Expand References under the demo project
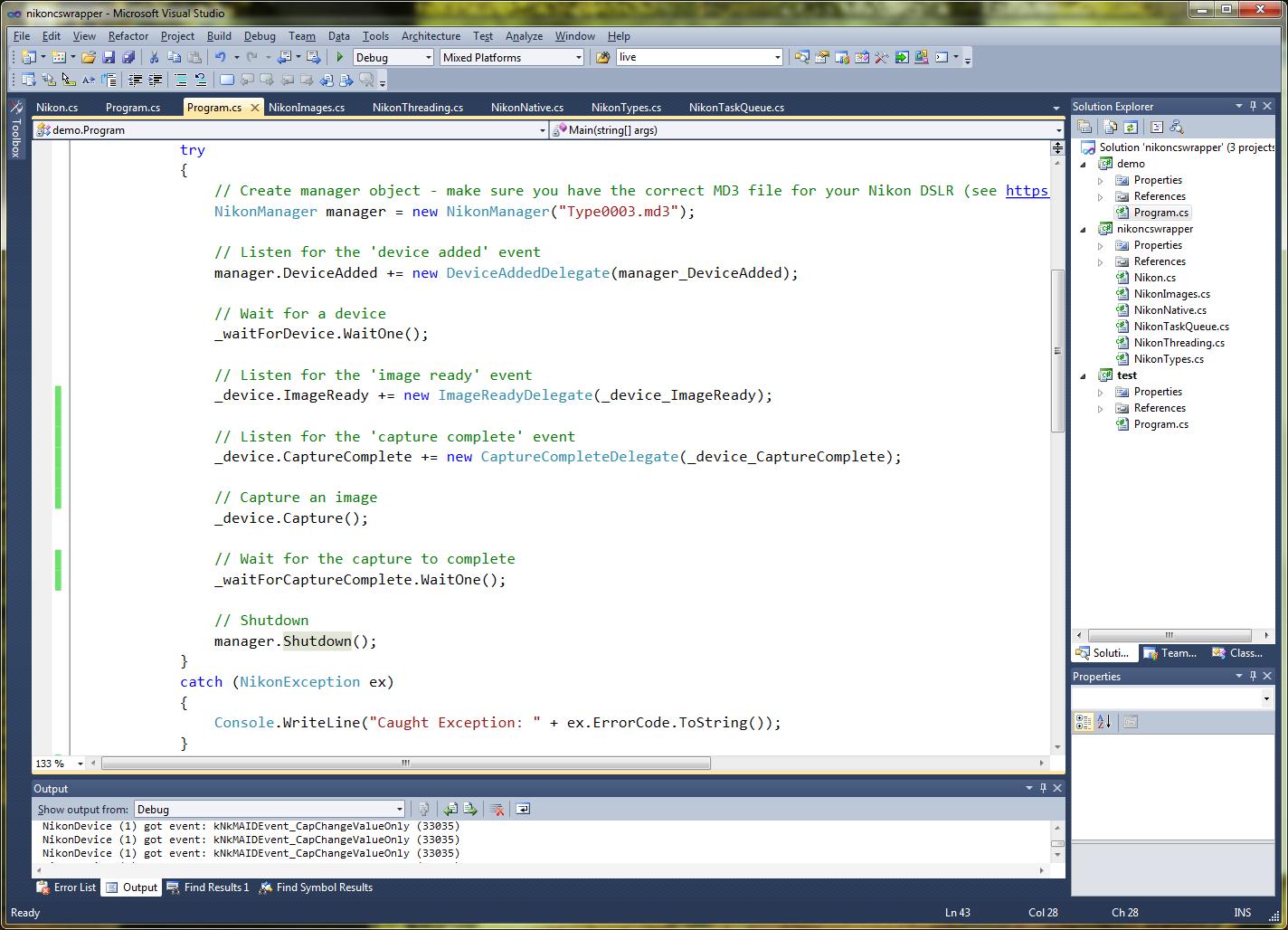Image resolution: width=1288 pixels, height=930 pixels. pyautogui.click(x=1101, y=196)
